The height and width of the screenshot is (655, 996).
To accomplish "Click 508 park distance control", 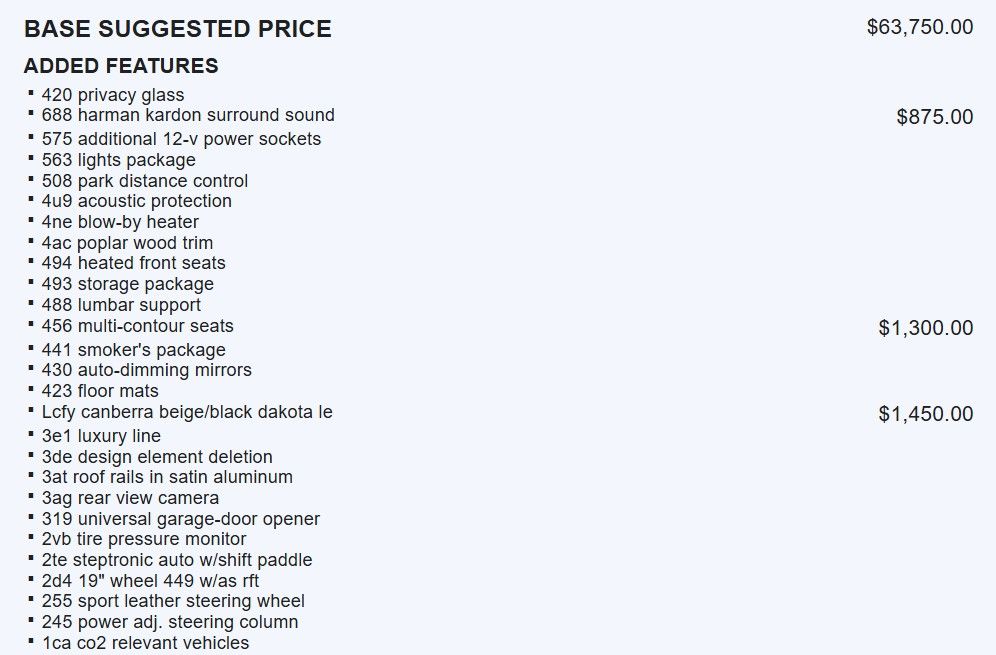I will coord(145,181).
